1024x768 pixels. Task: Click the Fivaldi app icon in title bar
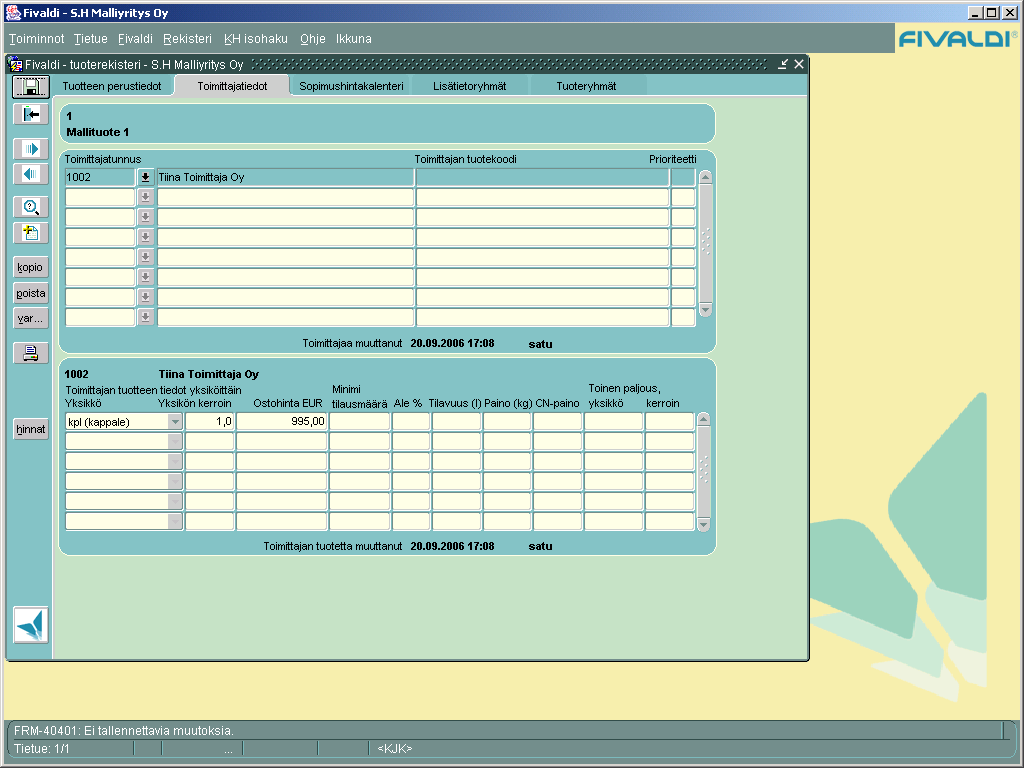point(12,12)
